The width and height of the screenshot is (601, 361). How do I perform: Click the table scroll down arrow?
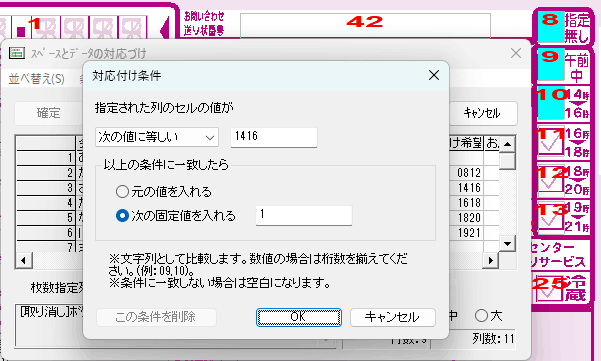pyautogui.click(x=507, y=243)
